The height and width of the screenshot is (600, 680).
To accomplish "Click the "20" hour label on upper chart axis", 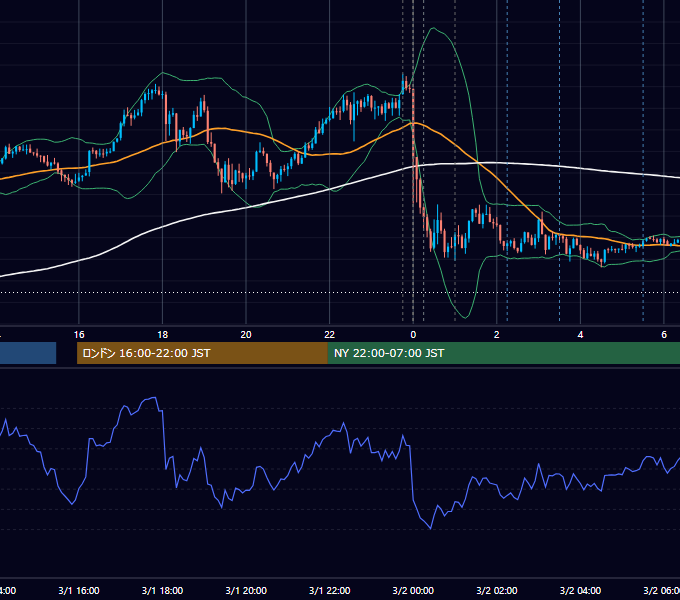I will (246, 335).
